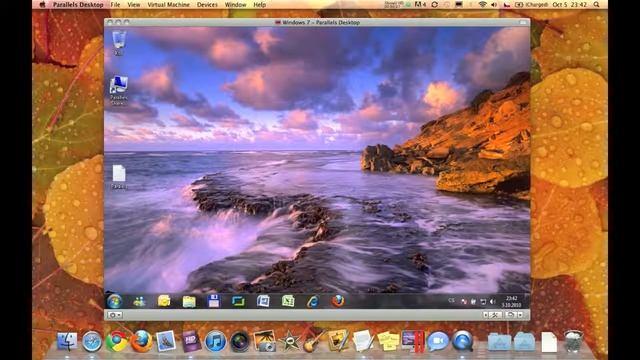The height and width of the screenshot is (360, 640).
Task: Click the keyboard language flag icon
Action: [507, 5]
